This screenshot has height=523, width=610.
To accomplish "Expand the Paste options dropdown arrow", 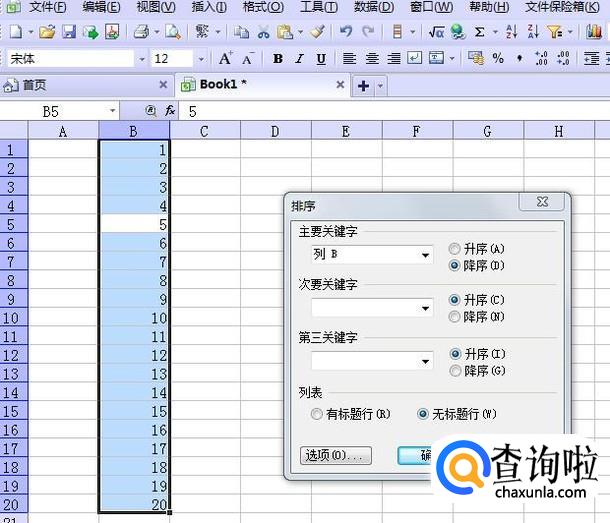I will [x=300, y=32].
